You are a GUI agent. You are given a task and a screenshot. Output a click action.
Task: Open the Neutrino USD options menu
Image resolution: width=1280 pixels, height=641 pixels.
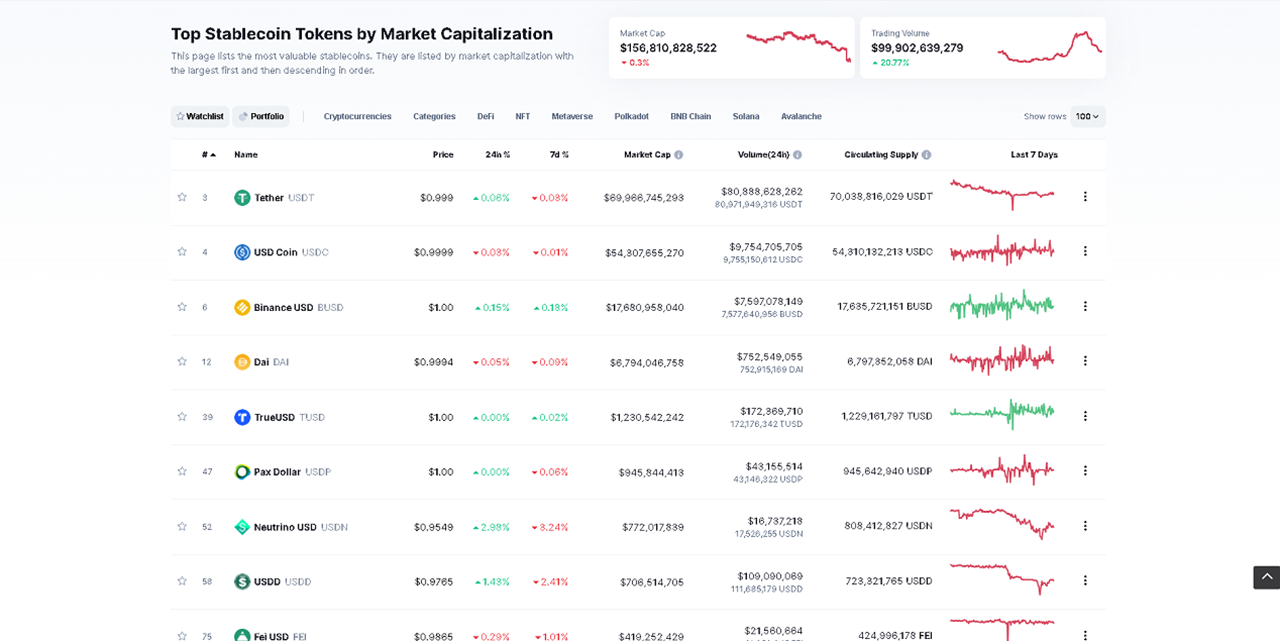point(1085,526)
